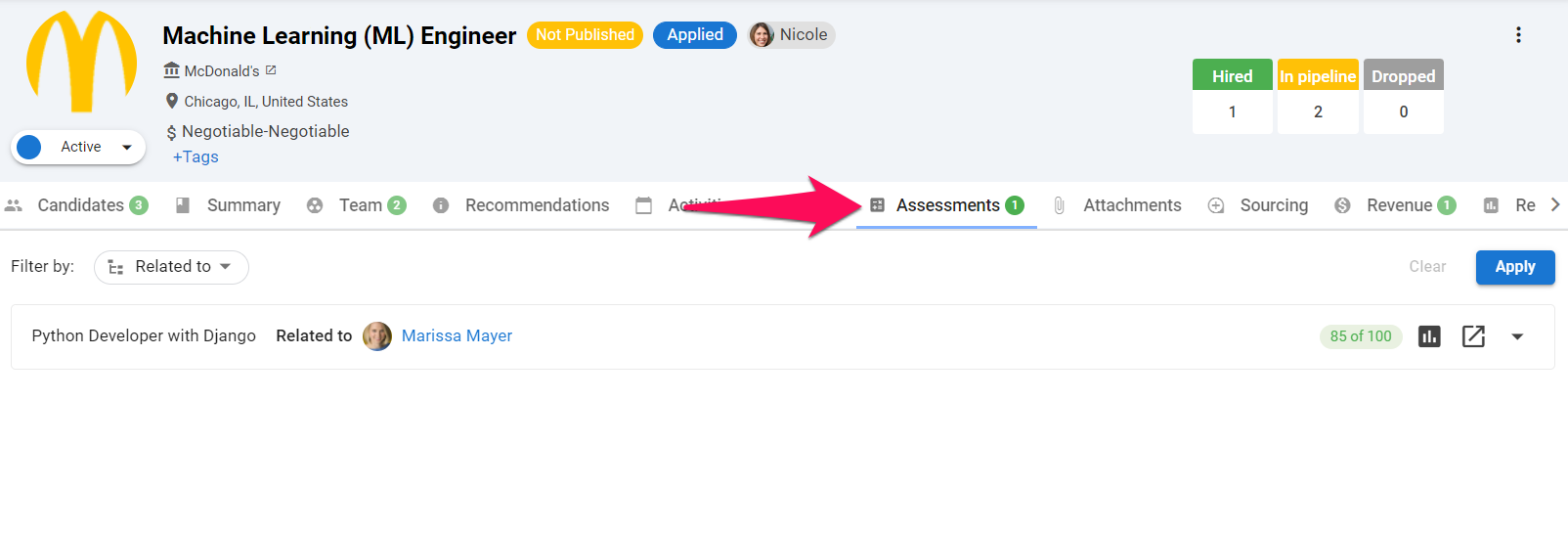The image size is (1568, 533).
Task: Click the external link icon beside McDonald's
Action: pyautogui.click(x=271, y=70)
